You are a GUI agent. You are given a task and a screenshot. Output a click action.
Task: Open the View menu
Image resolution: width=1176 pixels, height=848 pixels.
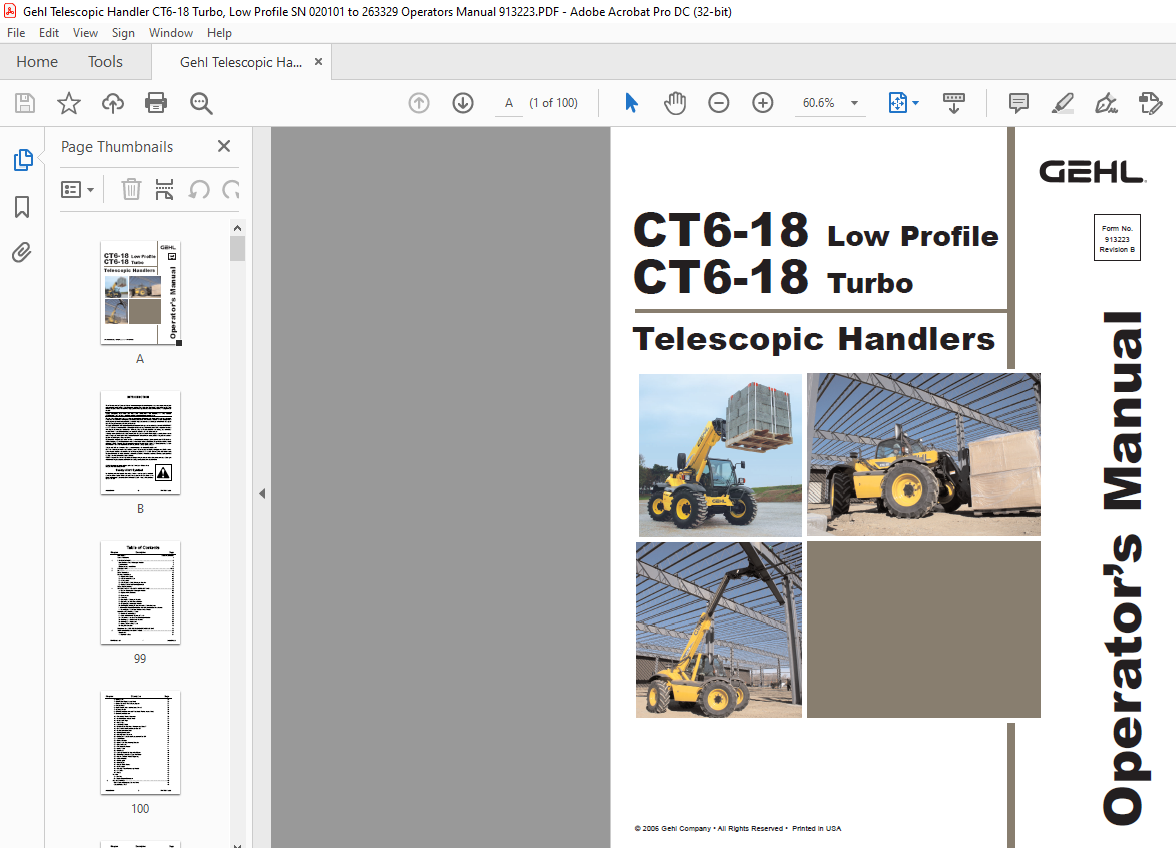[85, 33]
